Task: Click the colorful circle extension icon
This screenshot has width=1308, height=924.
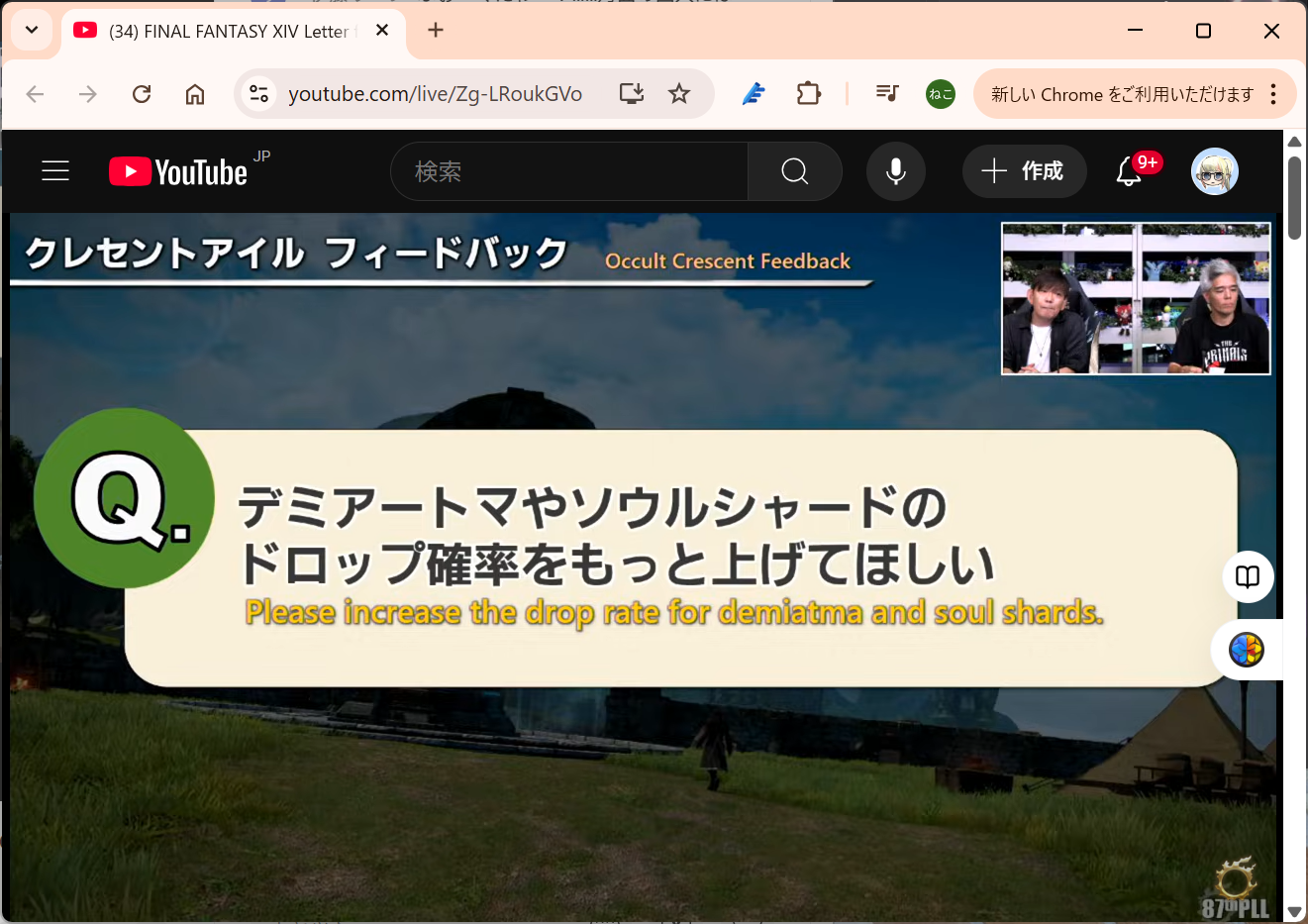Action: 1247,650
